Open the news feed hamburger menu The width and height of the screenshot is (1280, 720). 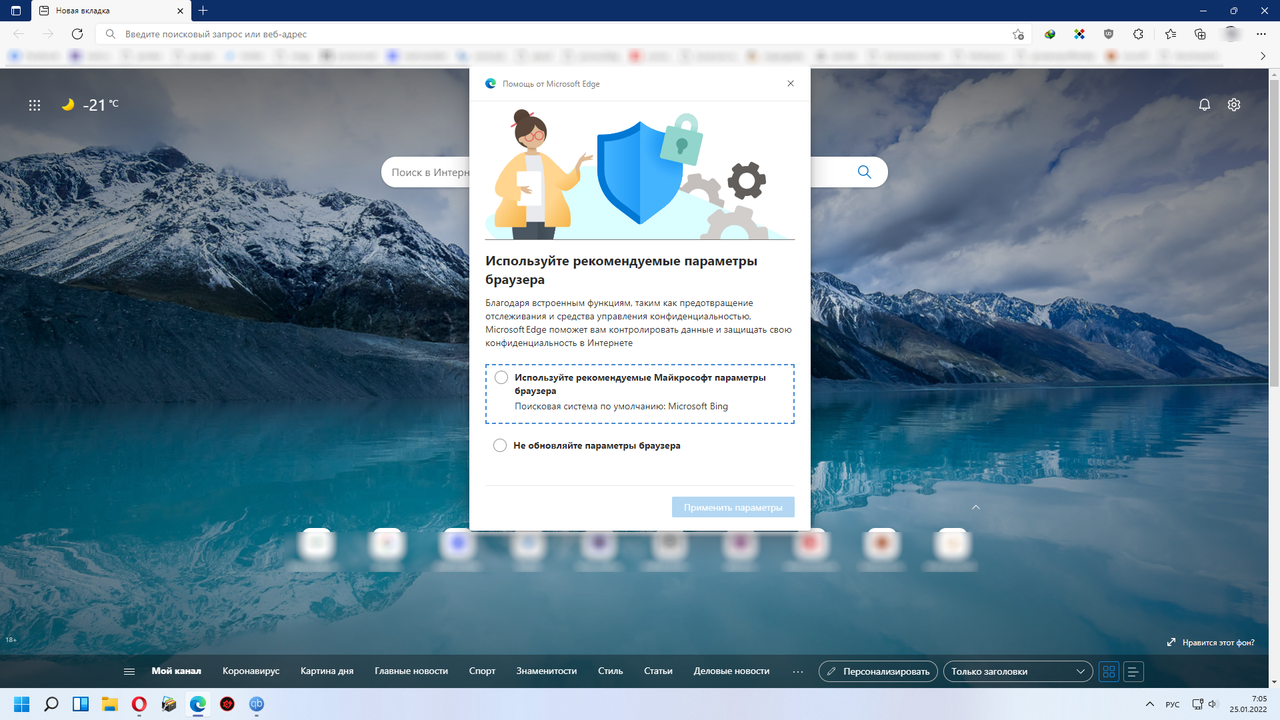[x=129, y=671]
